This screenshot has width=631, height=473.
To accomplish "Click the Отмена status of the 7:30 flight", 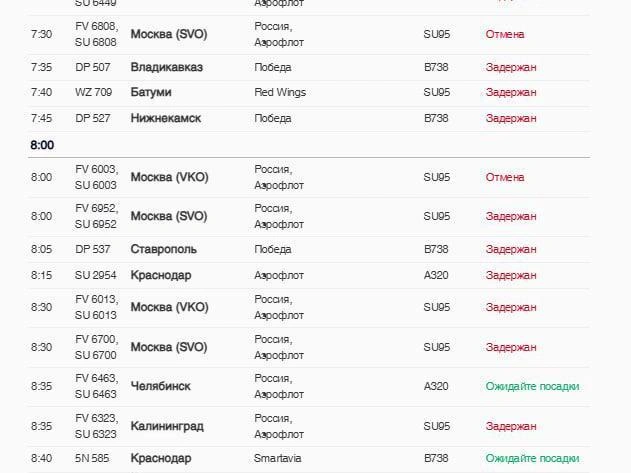I will point(505,34).
